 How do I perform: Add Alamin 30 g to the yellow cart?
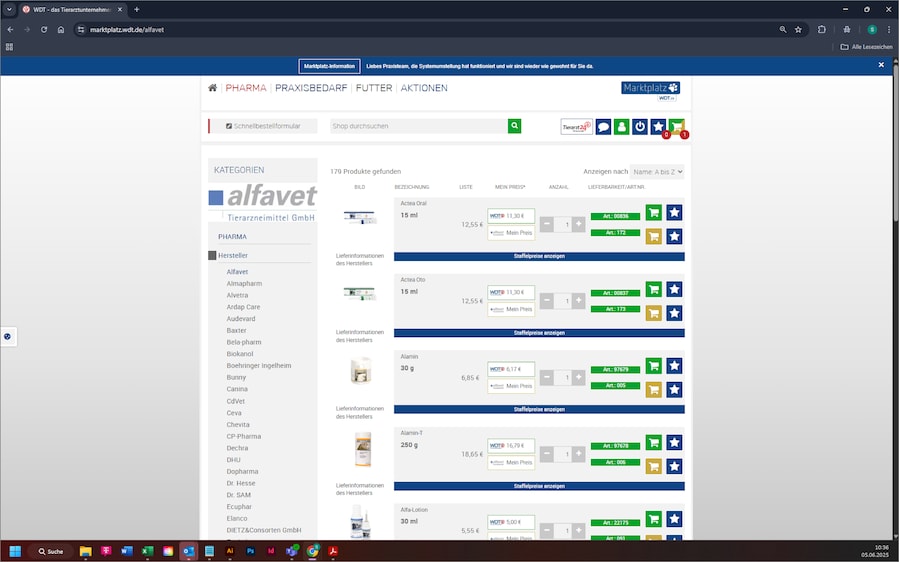(654, 390)
